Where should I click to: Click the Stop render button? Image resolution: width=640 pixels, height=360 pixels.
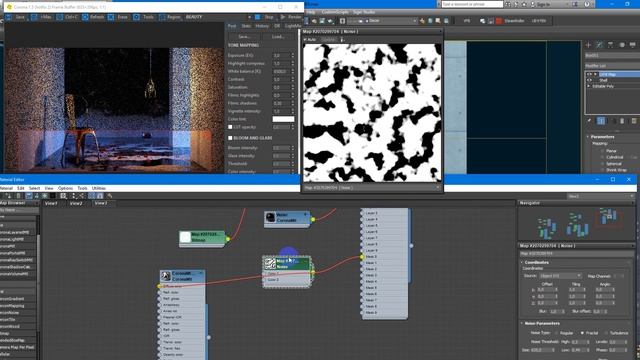pyautogui.click(x=264, y=17)
